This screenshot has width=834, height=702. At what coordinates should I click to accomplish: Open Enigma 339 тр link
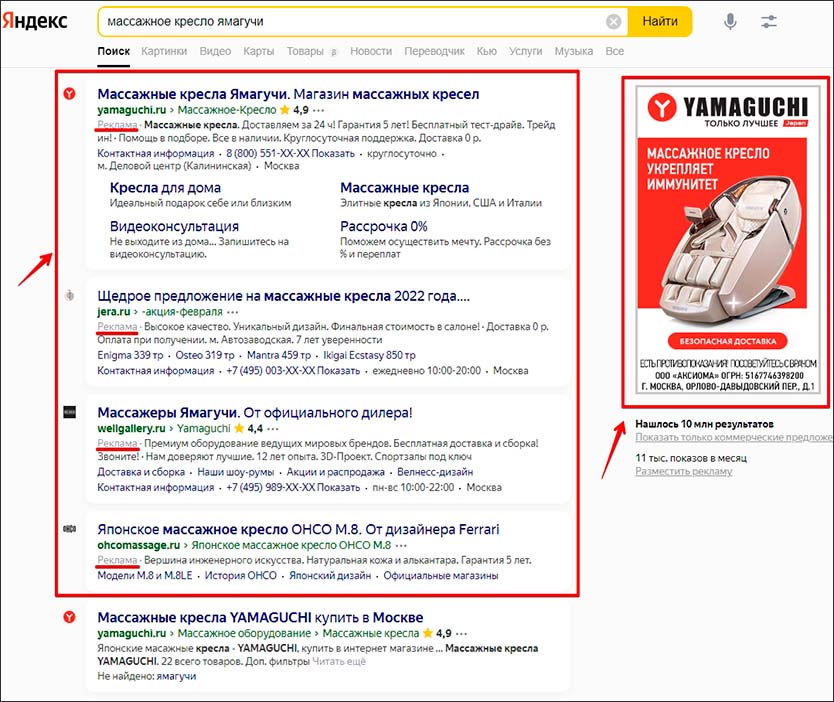click(130, 355)
